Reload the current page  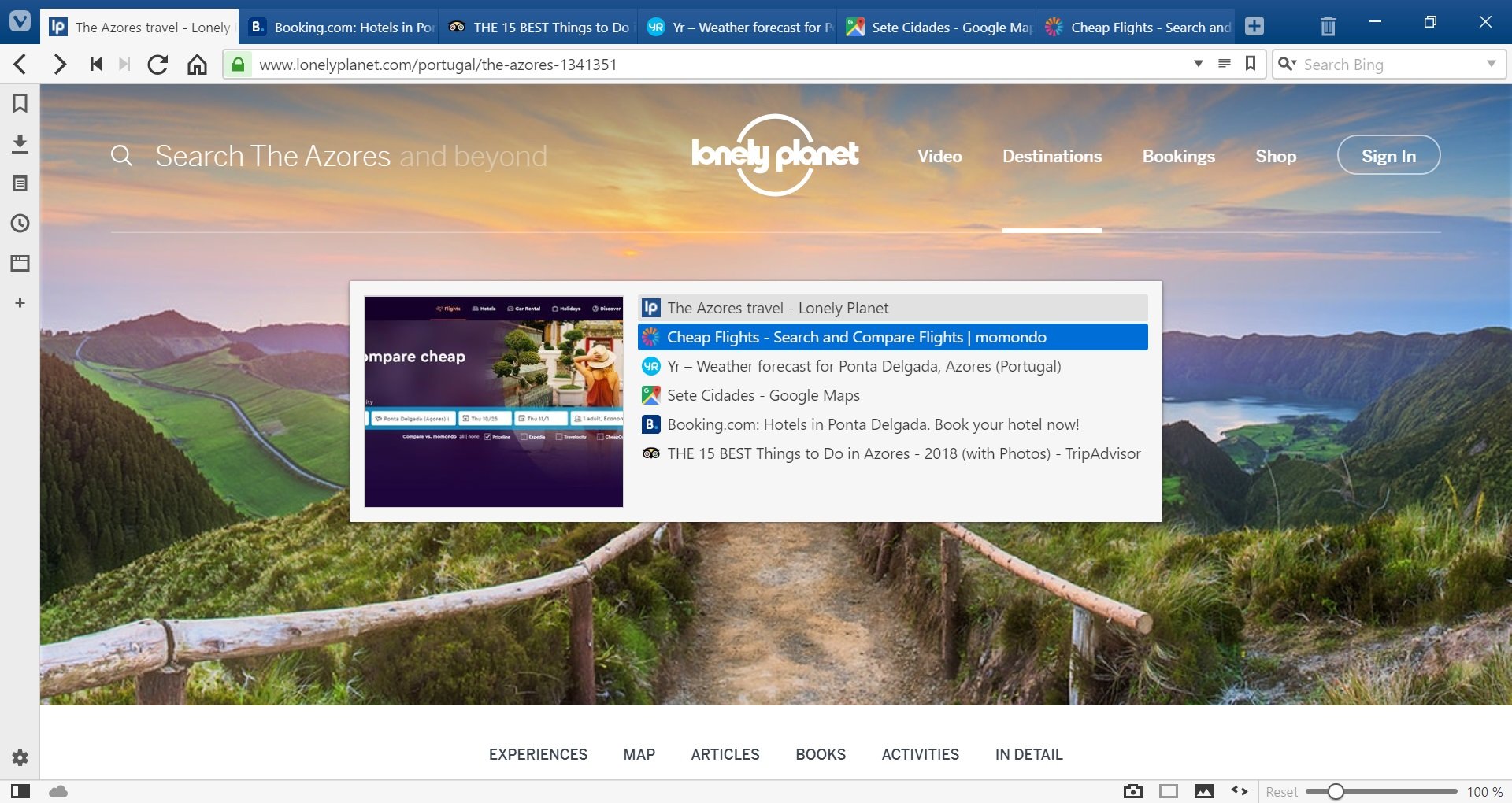157,65
